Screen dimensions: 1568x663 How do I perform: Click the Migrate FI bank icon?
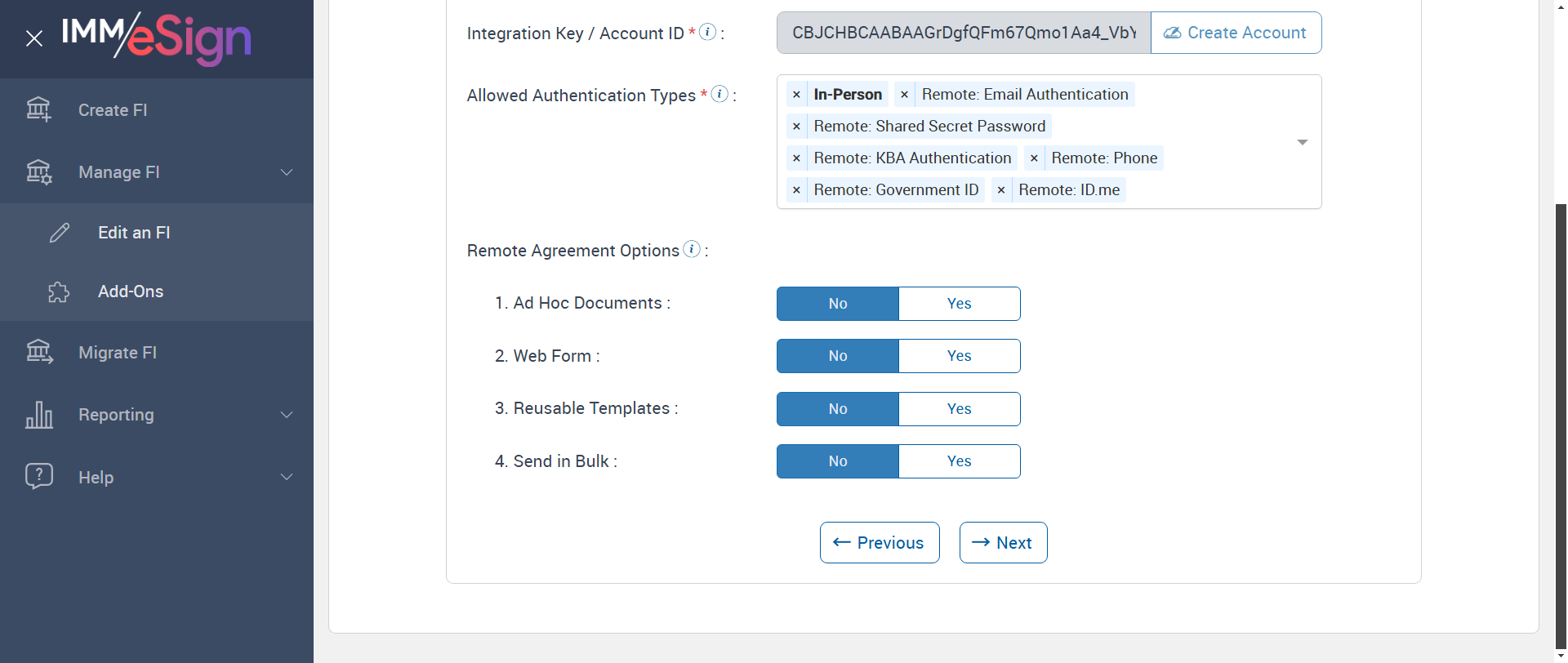(x=38, y=352)
